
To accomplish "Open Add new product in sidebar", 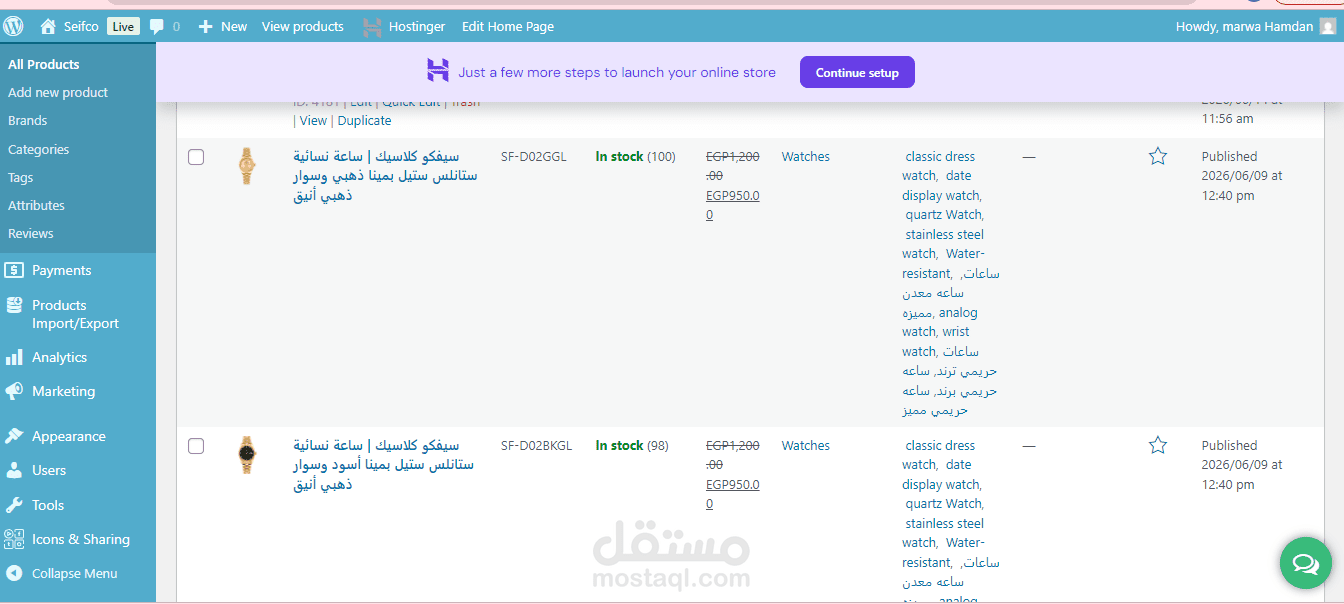I will point(58,92).
